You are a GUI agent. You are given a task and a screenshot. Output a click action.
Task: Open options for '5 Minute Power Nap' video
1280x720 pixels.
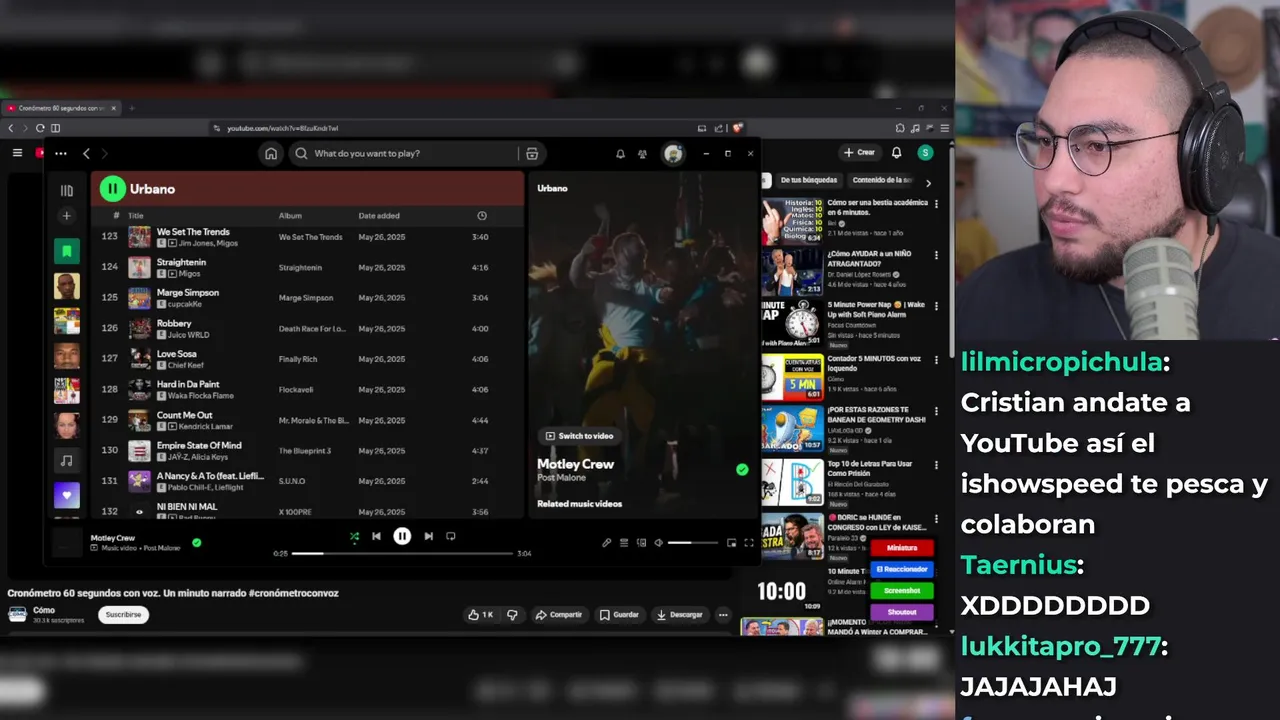tap(937, 305)
